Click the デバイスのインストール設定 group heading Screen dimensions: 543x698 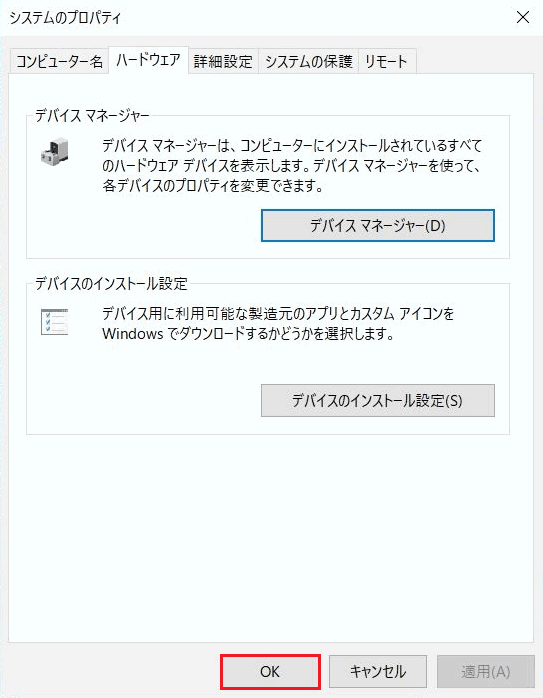click(111, 284)
